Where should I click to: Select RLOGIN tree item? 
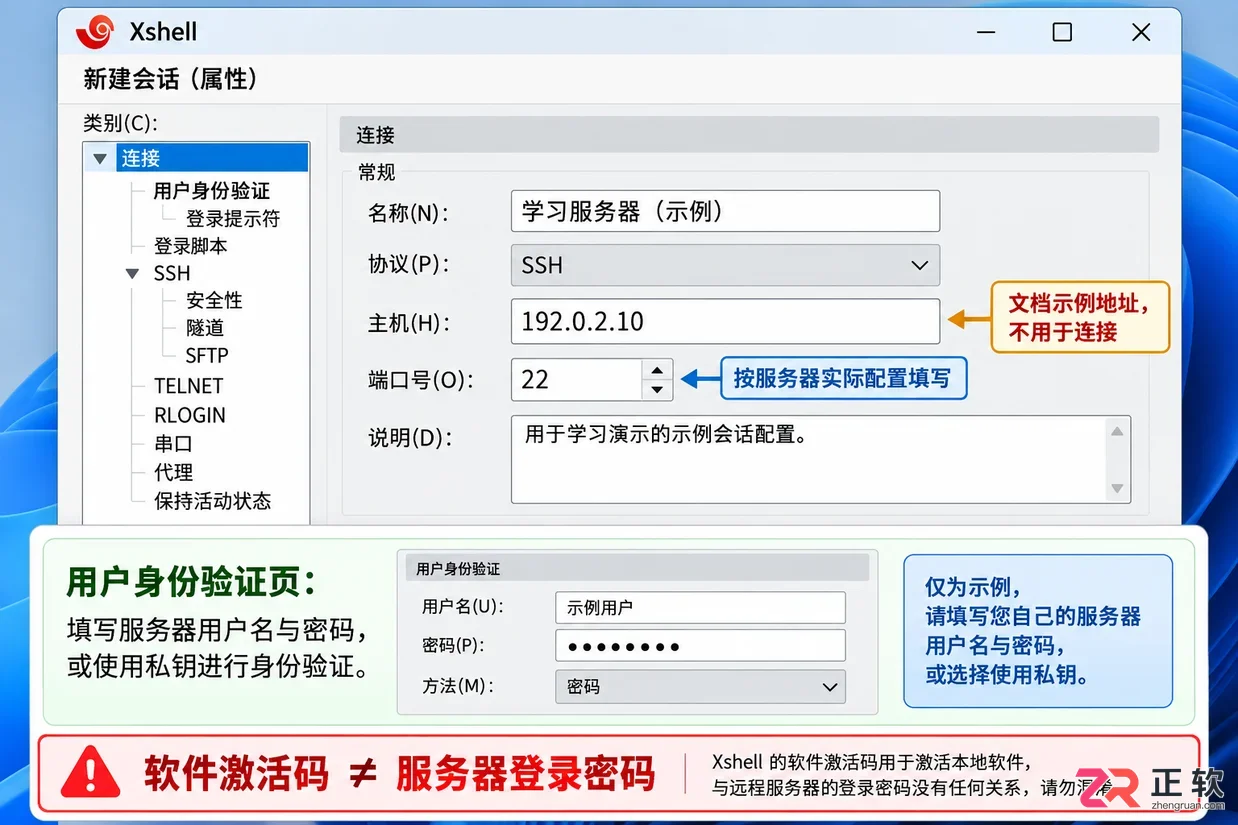click(x=190, y=415)
